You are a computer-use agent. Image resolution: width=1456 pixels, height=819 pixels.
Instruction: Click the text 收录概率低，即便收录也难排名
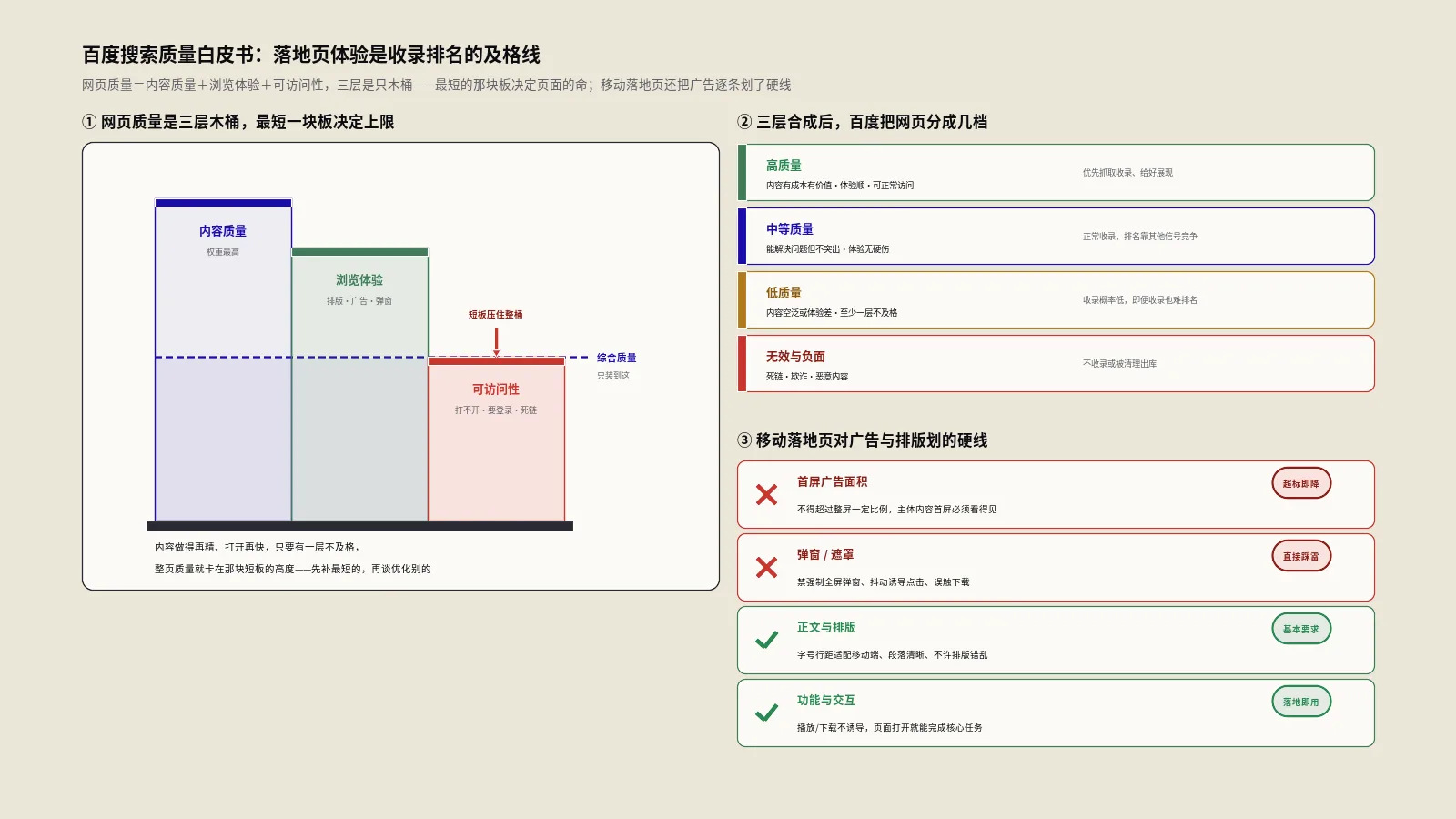(1140, 300)
